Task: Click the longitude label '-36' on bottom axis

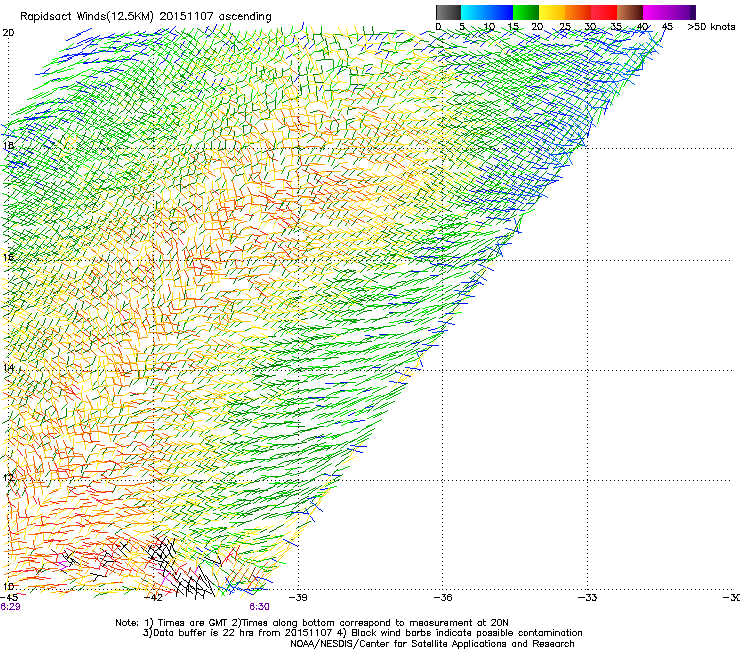Action: (x=443, y=598)
